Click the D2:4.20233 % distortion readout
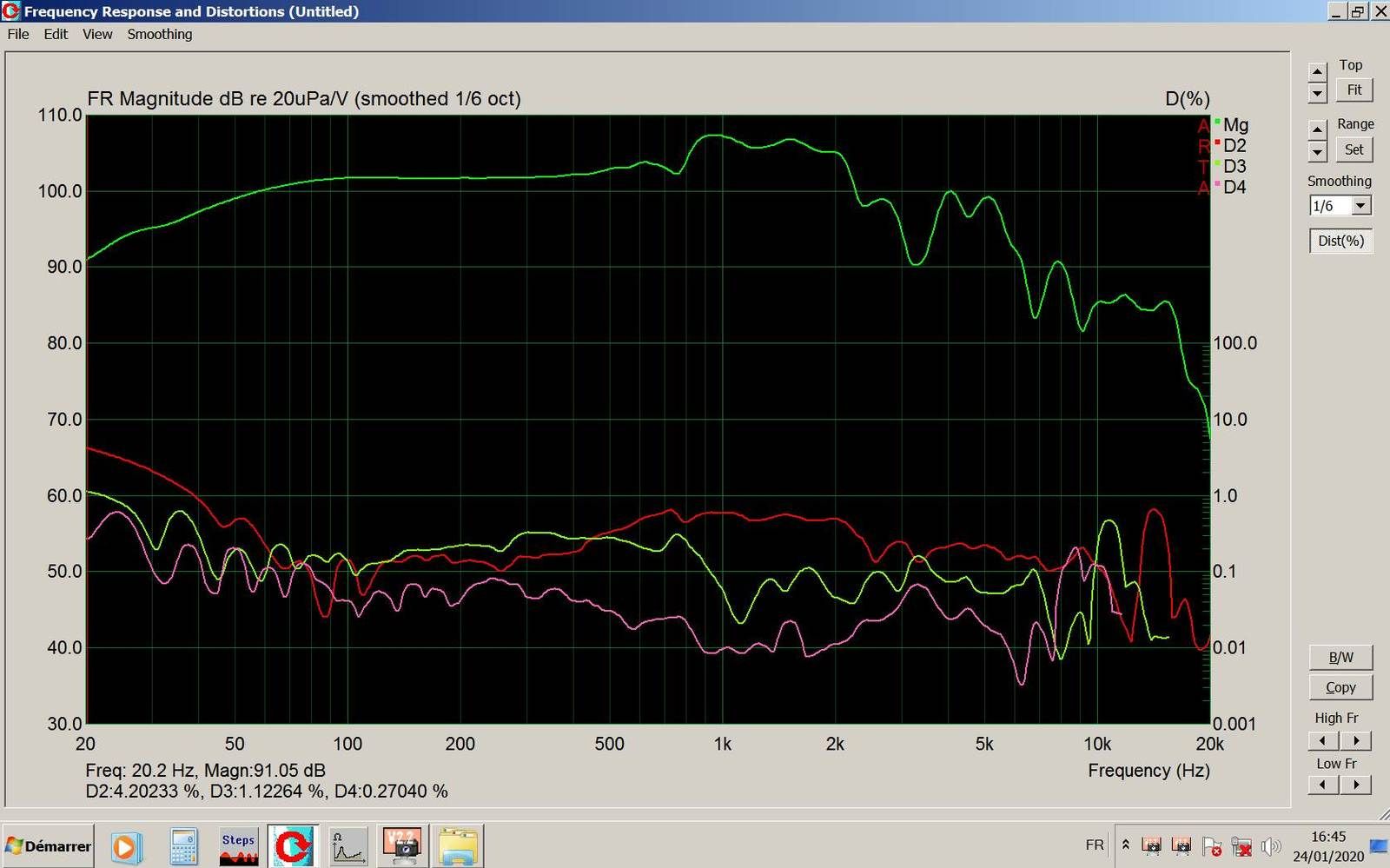 (x=144, y=792)
